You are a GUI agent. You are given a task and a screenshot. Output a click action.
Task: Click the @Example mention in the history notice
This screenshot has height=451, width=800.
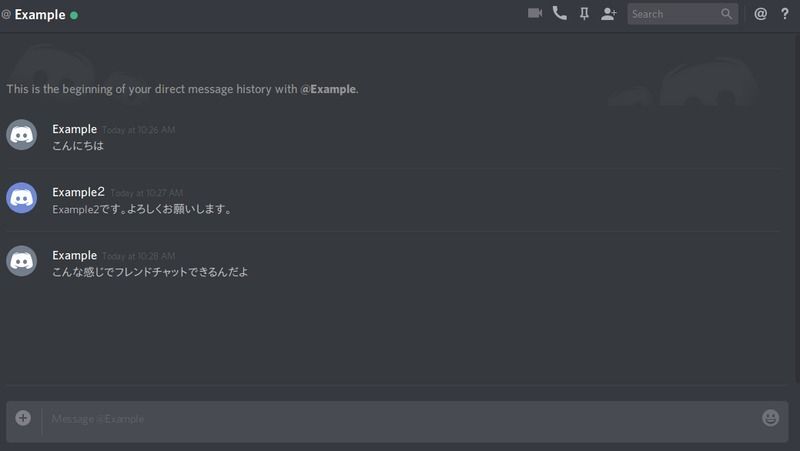[x=328, y=89]
